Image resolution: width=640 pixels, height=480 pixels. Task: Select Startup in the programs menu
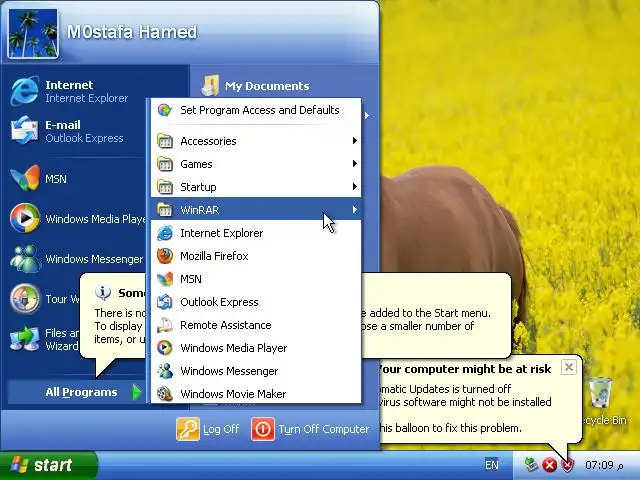pos(256,187)
